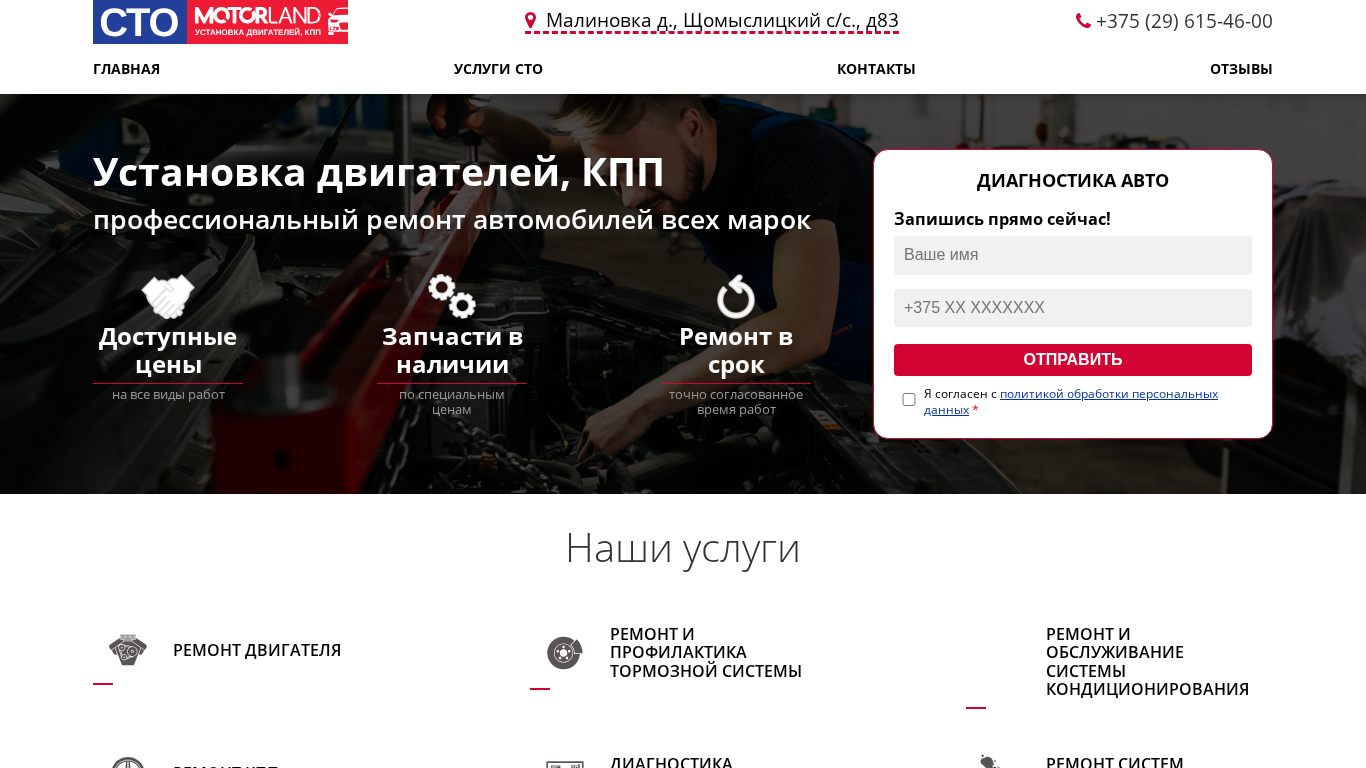1366x768 pixels.
Task: Go to the КОНТАКТЫ page
Action: 876,69
